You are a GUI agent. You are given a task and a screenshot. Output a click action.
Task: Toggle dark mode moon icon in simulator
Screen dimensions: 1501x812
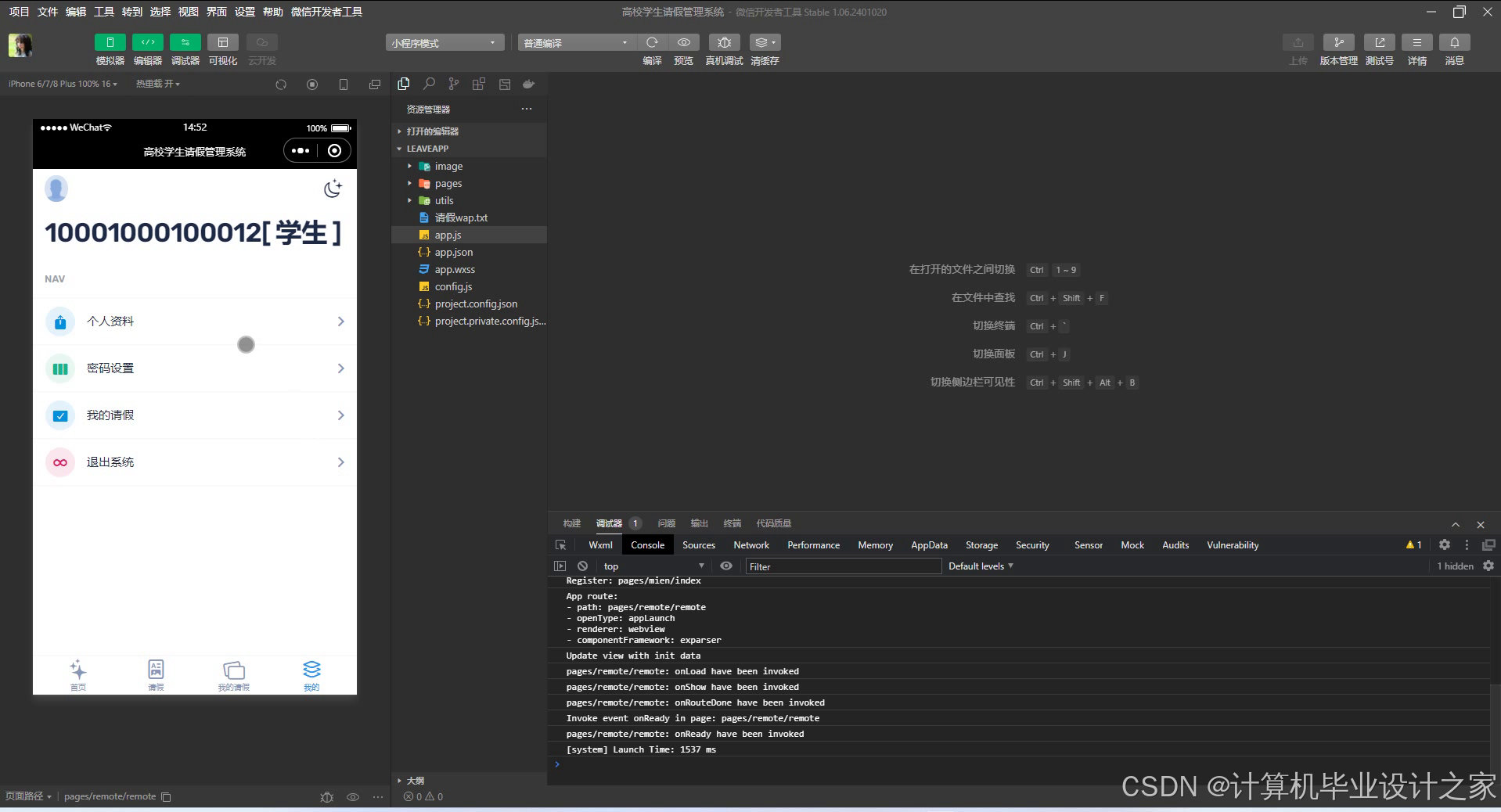tap(333, 189)
